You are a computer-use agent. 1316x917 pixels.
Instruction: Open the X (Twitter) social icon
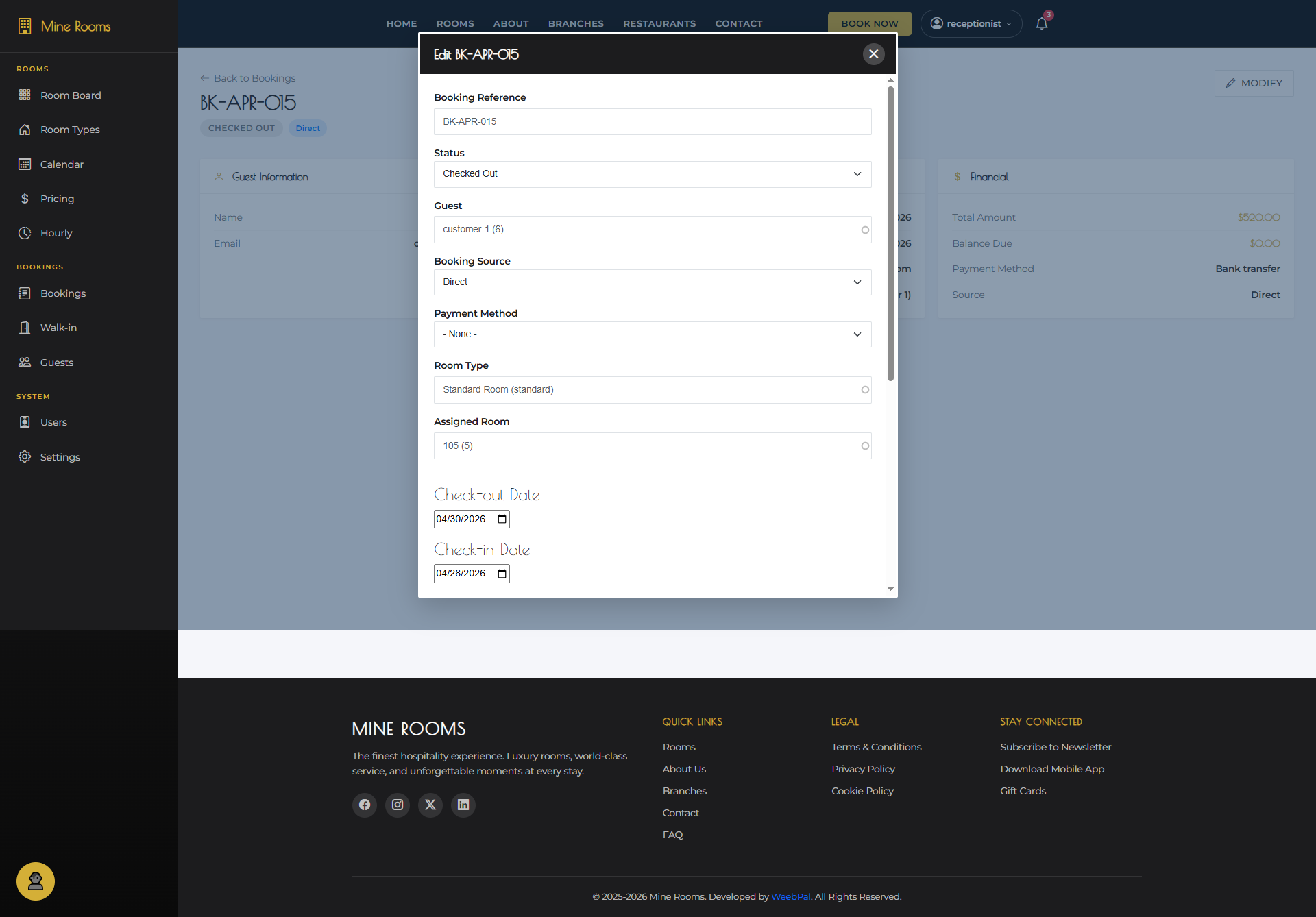click(x=430, y=805)
